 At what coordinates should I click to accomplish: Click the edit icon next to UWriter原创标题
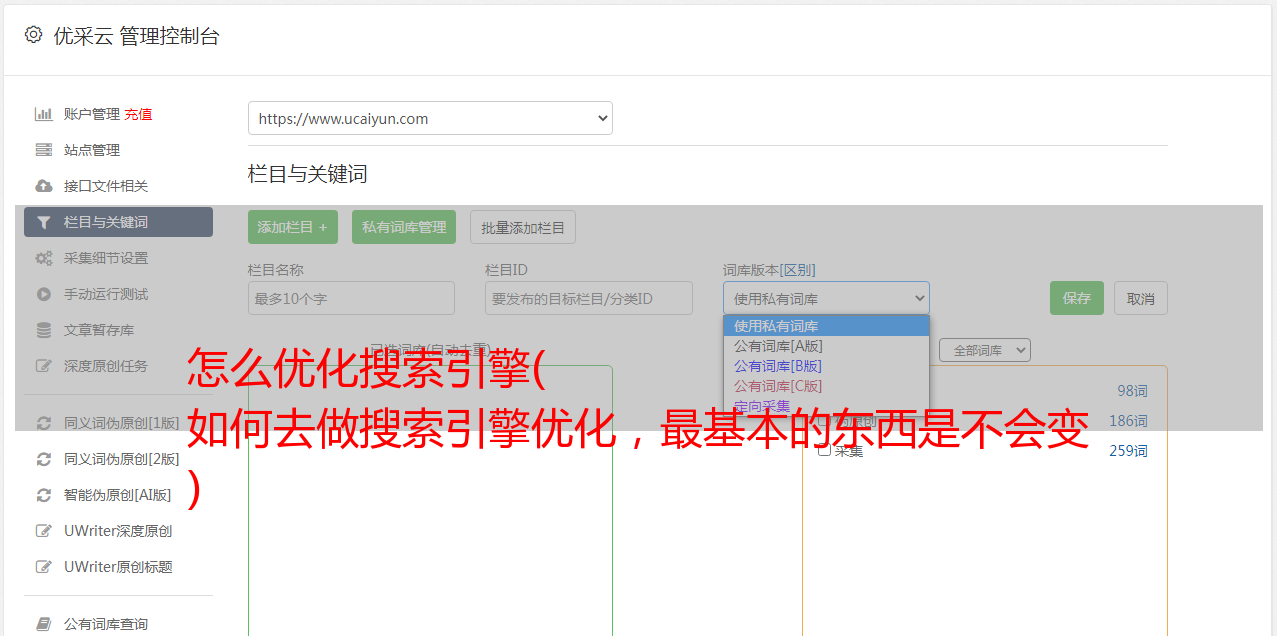tap(43, 567)
